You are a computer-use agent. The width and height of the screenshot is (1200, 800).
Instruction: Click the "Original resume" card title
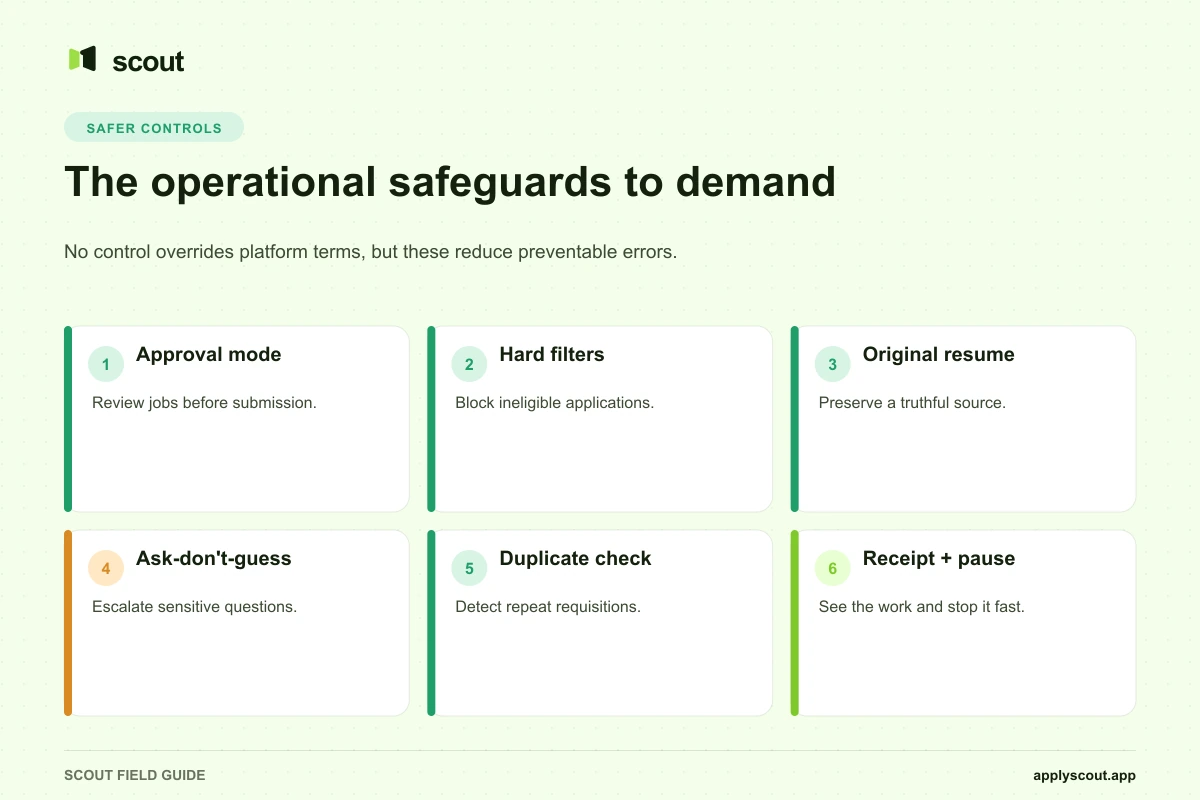[939, 355]
